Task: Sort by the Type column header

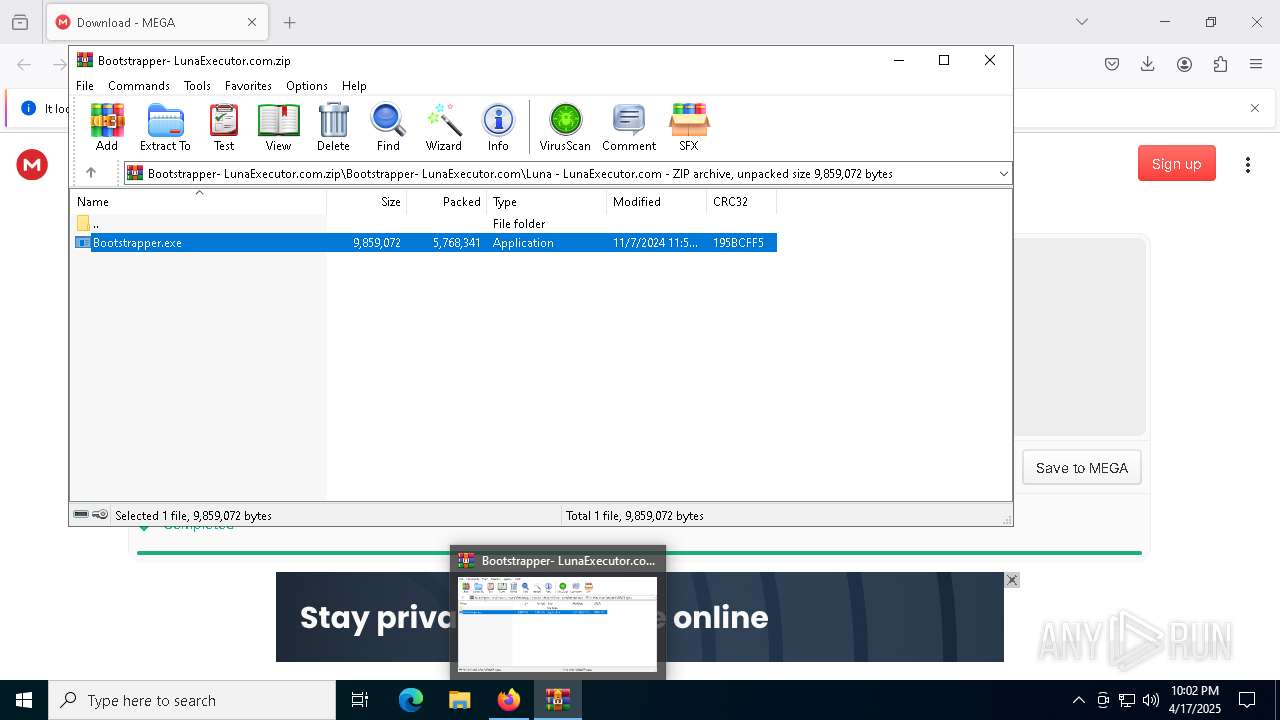Action: [x=546, y=201]
